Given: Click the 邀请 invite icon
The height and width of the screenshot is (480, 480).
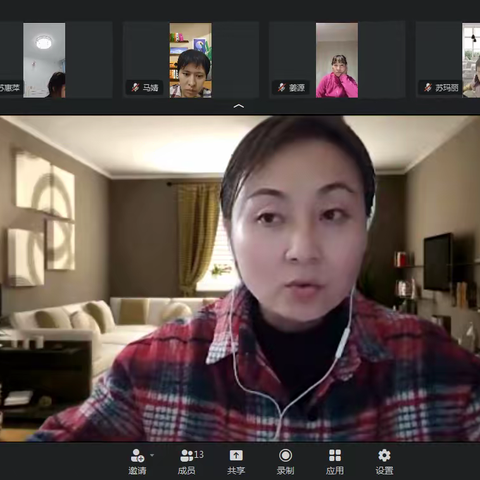Looking at the screenshot, I should (x=137, y=455).
